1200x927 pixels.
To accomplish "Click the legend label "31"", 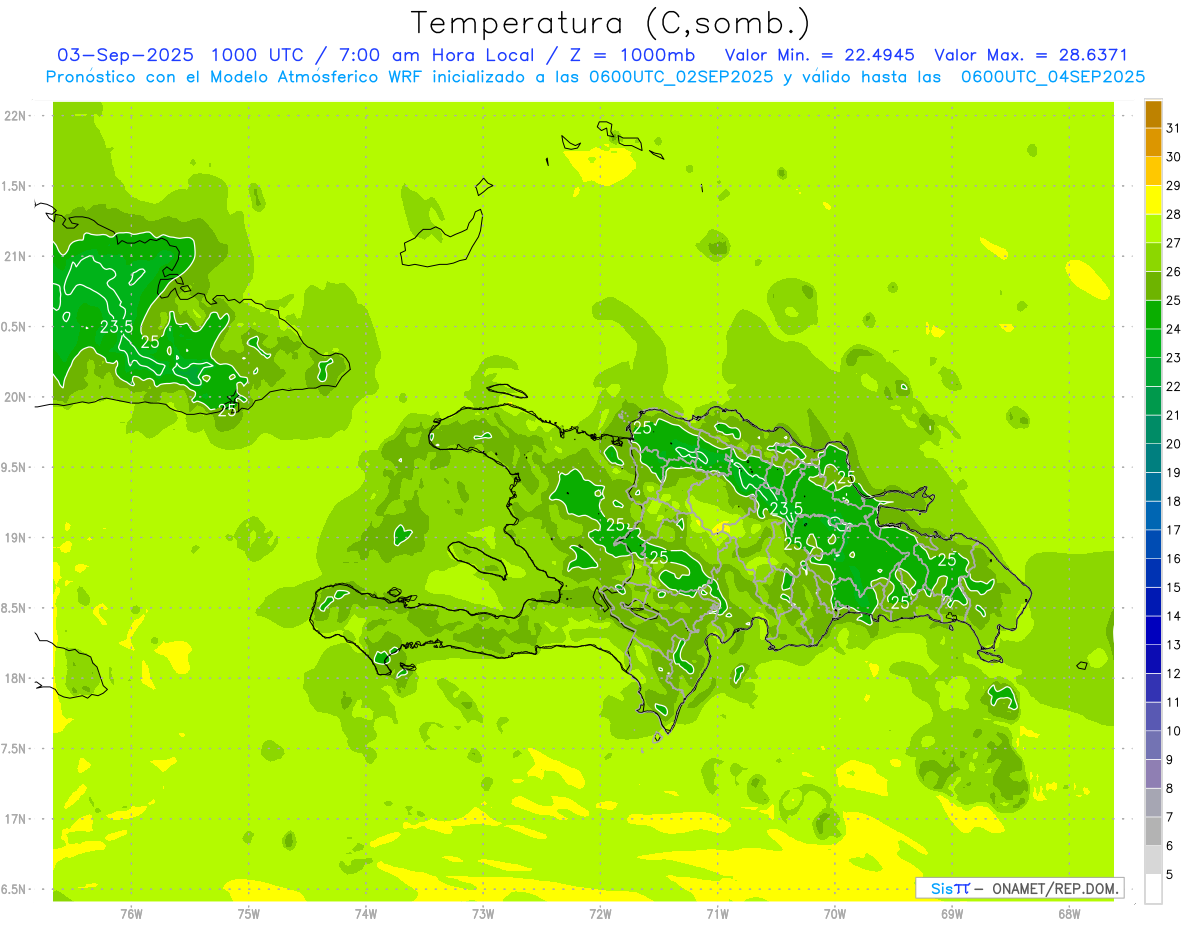I will [1173, 128].
